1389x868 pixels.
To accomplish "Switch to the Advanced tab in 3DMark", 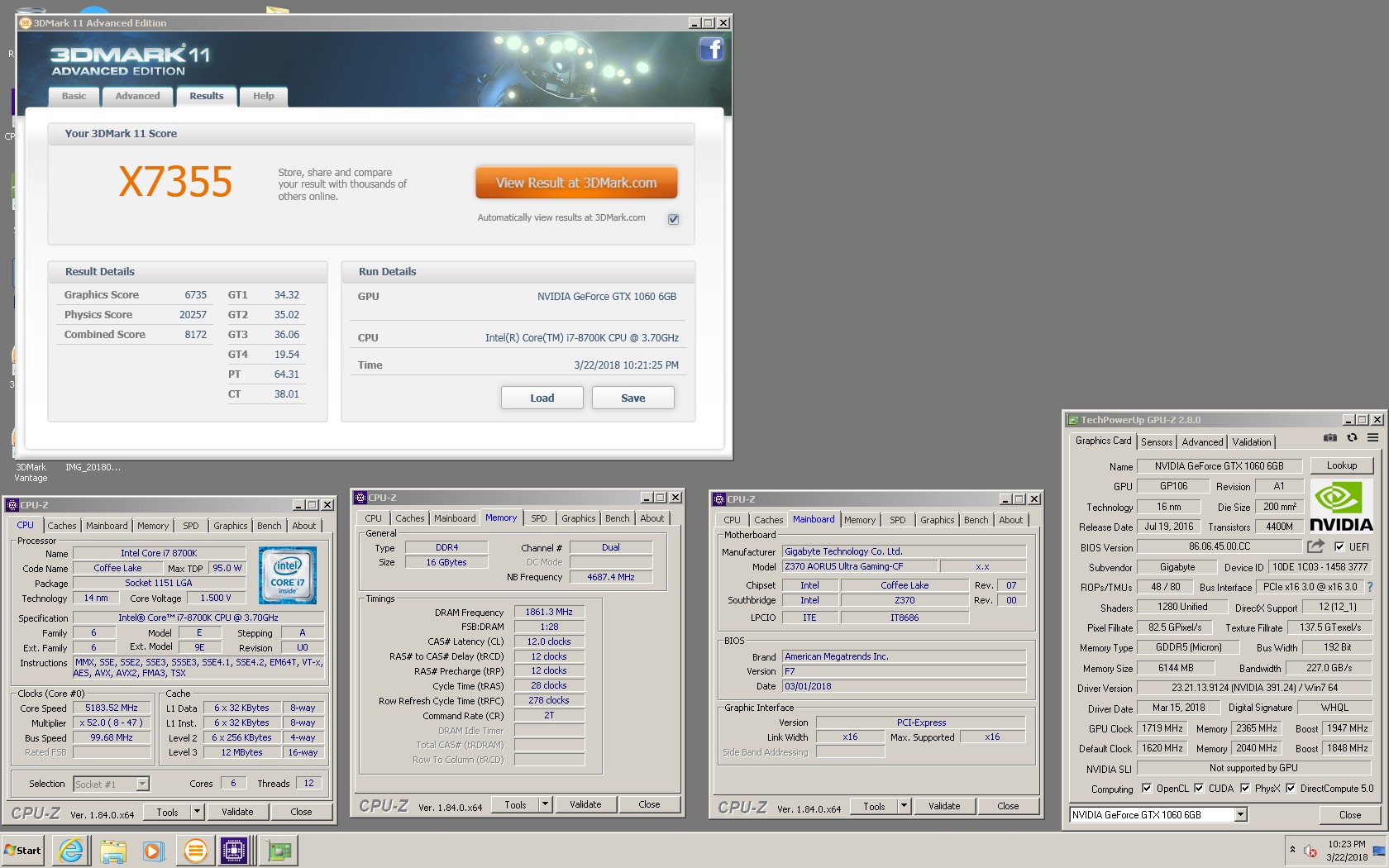I will [x=137, y=97].
